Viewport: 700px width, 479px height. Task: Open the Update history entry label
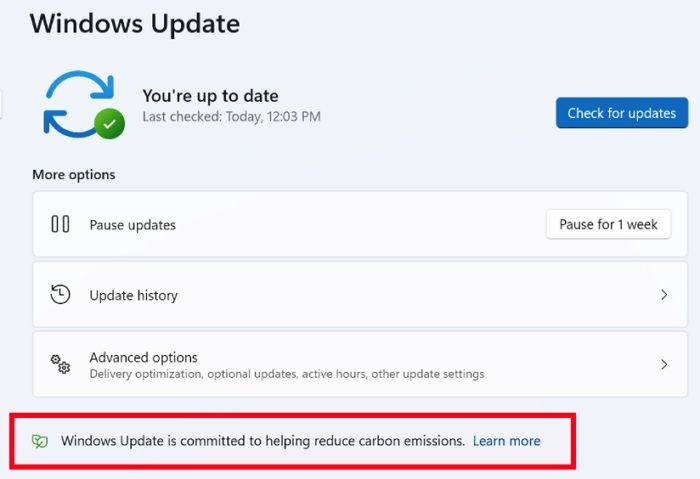pos(133,296)
